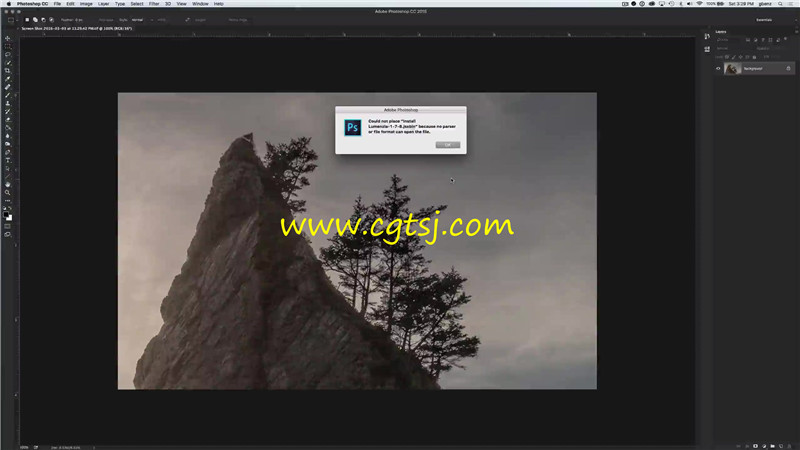Open the layer blending mode dropdown
800x450 pixels.
(x=735, y=48)
